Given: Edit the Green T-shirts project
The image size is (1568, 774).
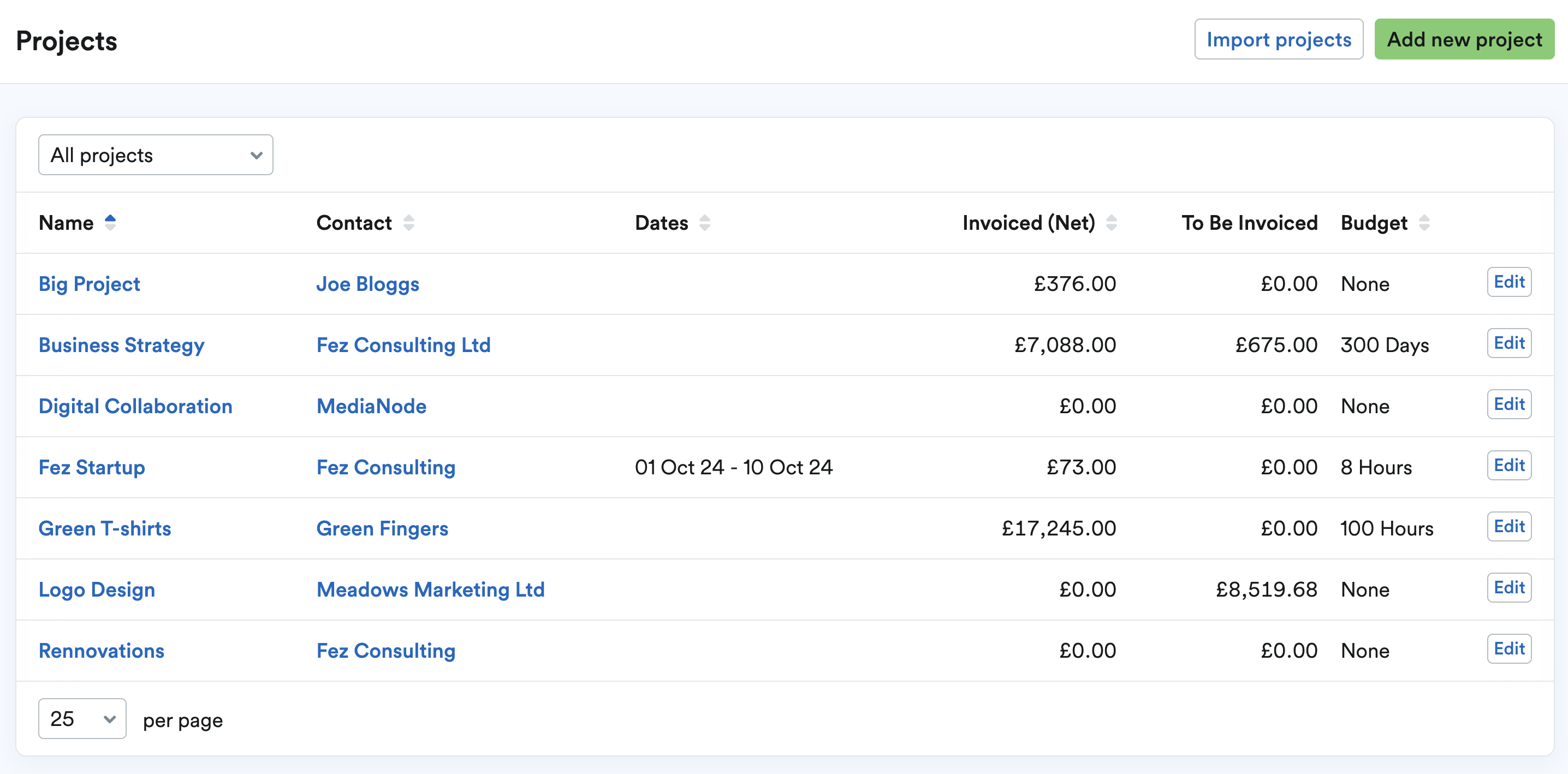Looking at the screenshot, I should click(x=1509, y=527).
